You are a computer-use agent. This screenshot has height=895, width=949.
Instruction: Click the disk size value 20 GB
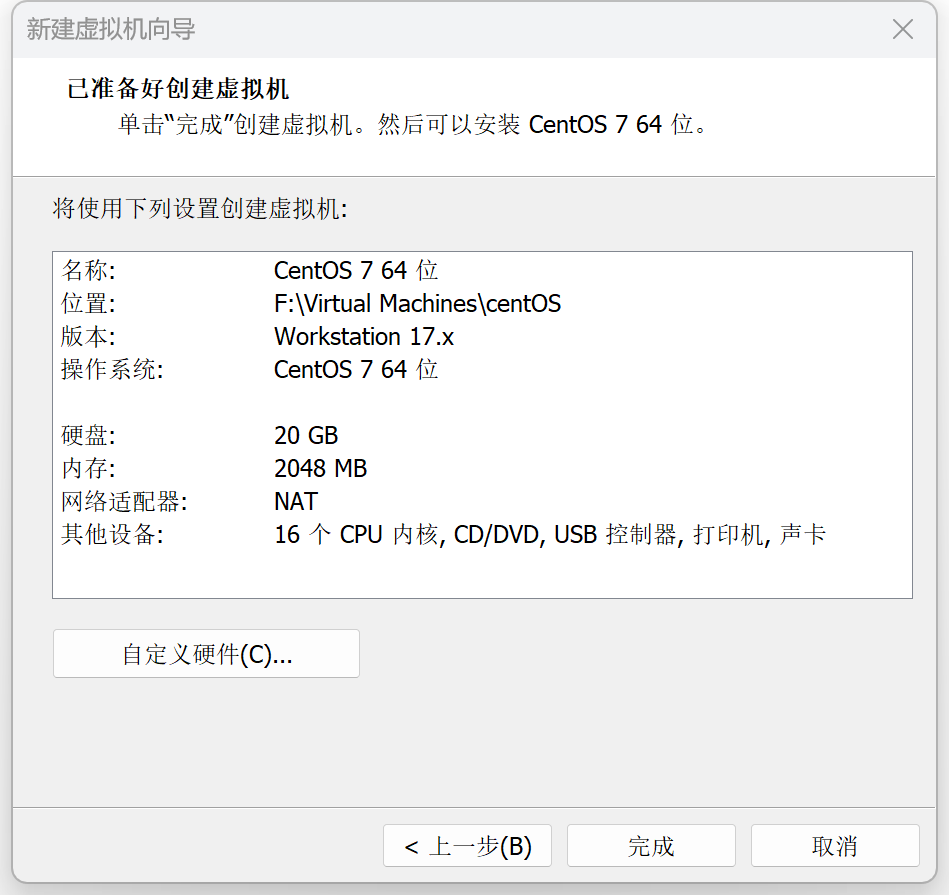tap(306, 436)
